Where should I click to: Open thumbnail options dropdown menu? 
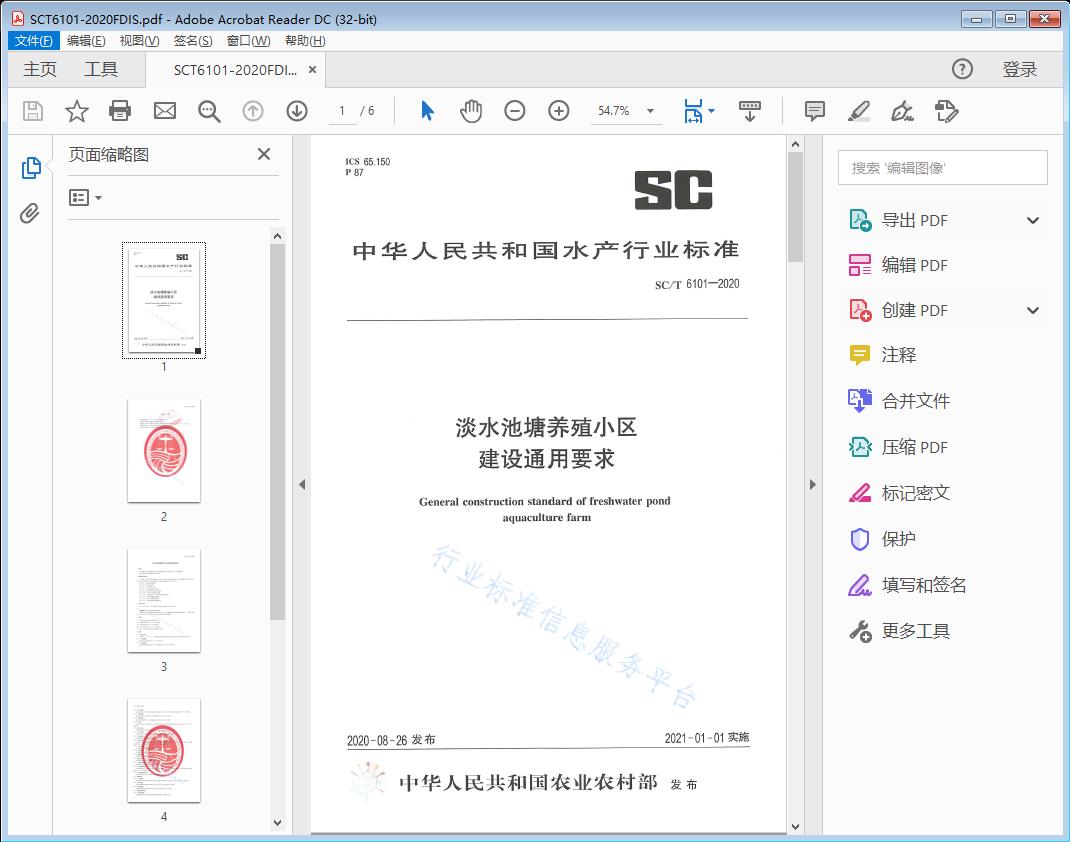click(85, 198)
